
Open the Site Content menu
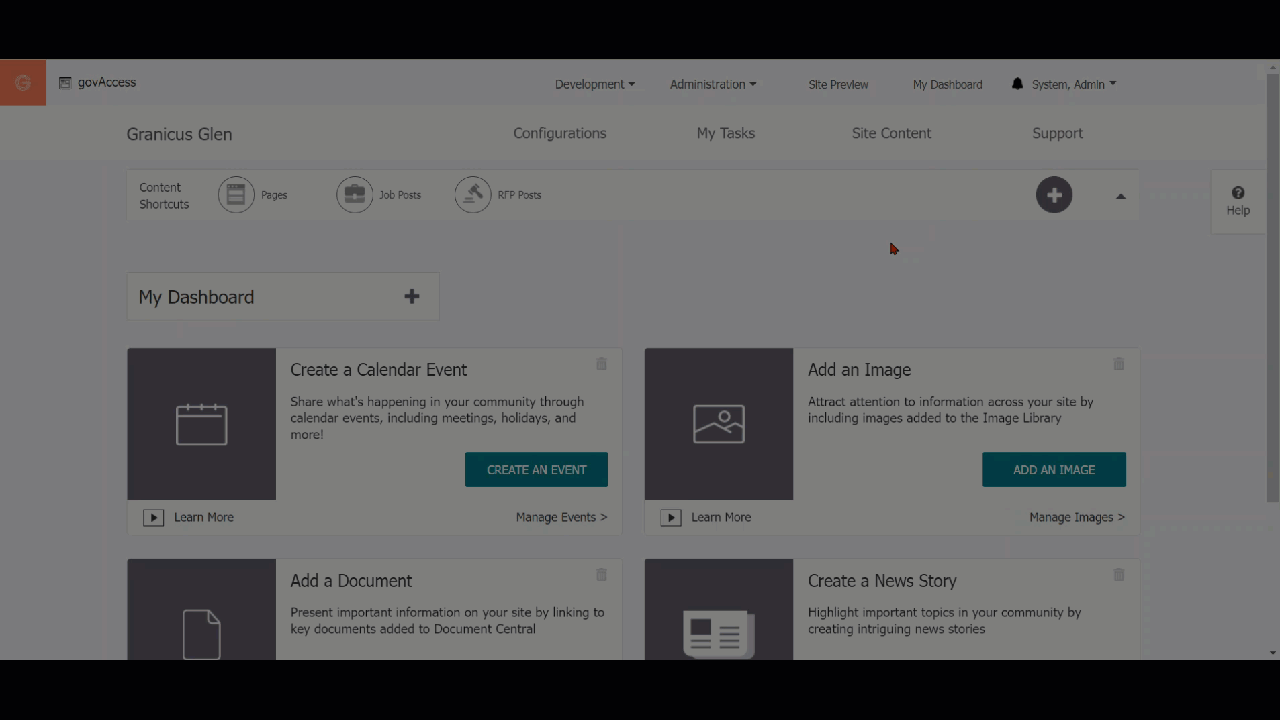tap(890, 133)
